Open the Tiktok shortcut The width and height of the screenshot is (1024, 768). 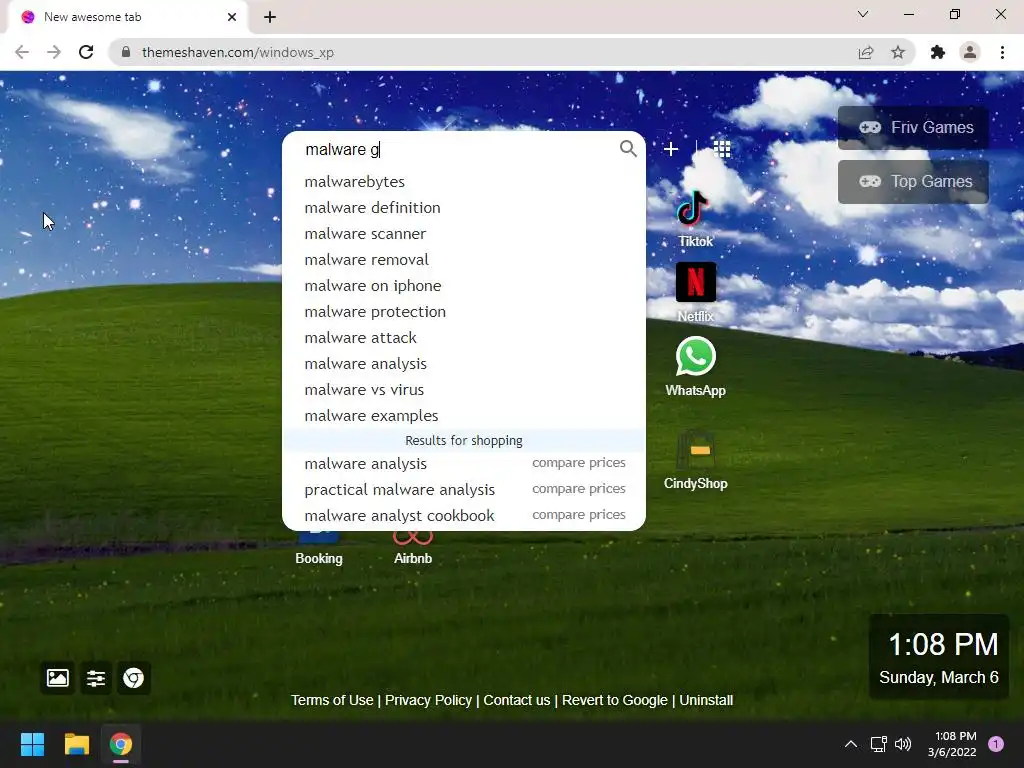[x=695, y=219]
